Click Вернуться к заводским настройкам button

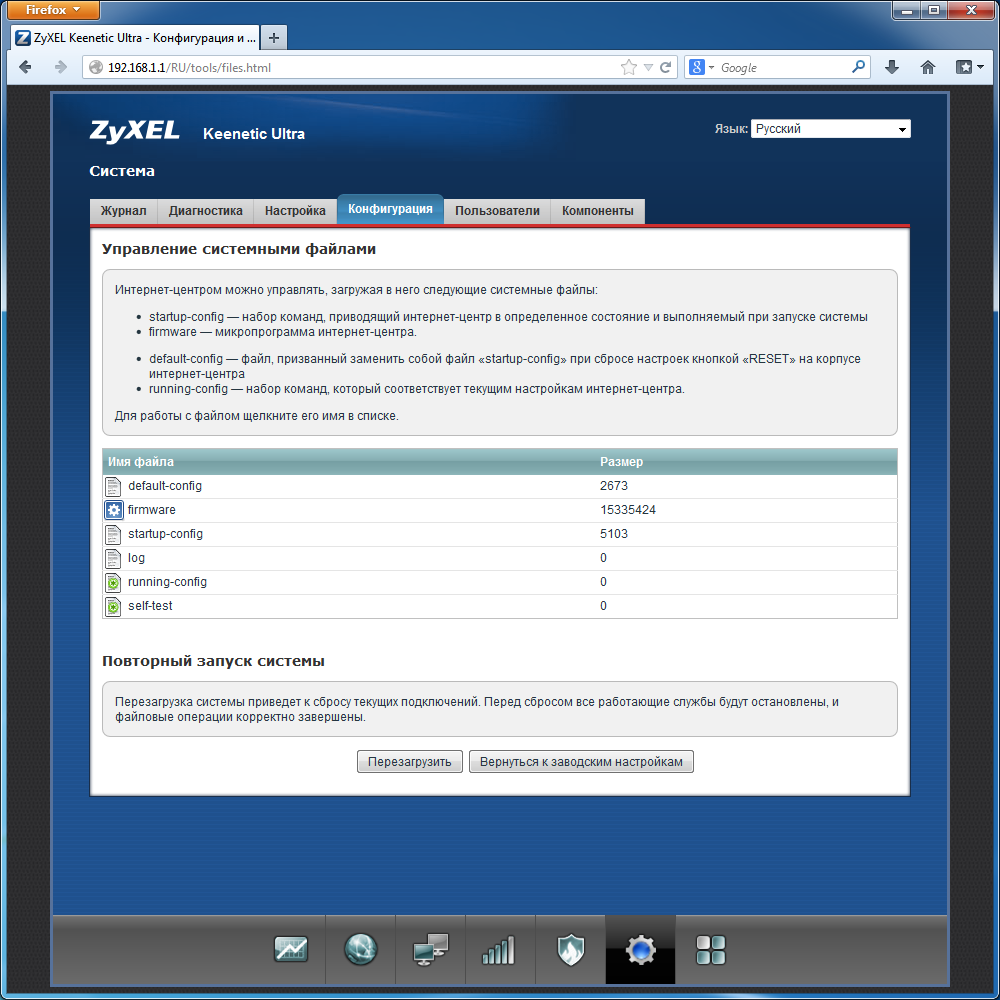581,761
